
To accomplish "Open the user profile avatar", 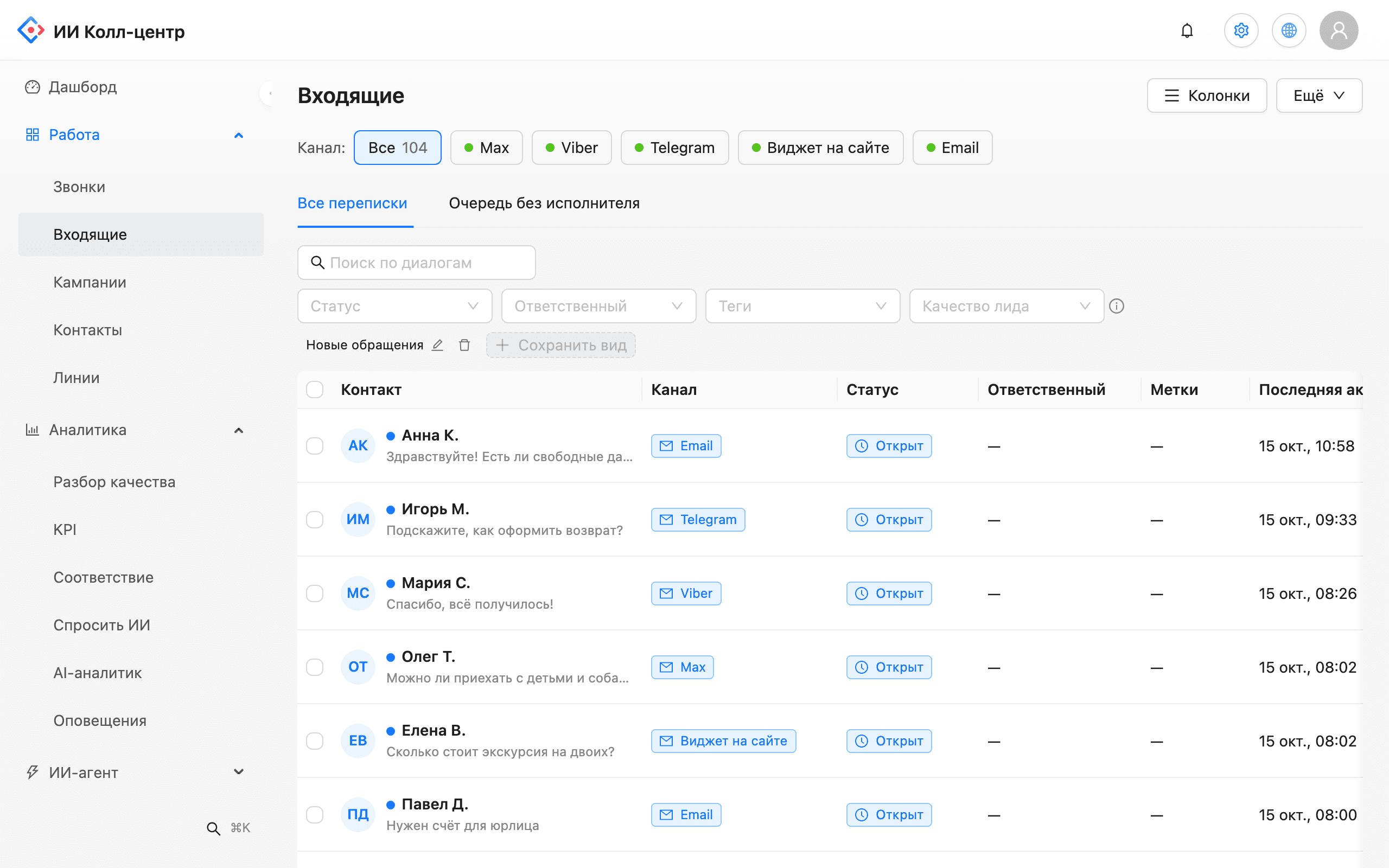I will coord(1339,30).
